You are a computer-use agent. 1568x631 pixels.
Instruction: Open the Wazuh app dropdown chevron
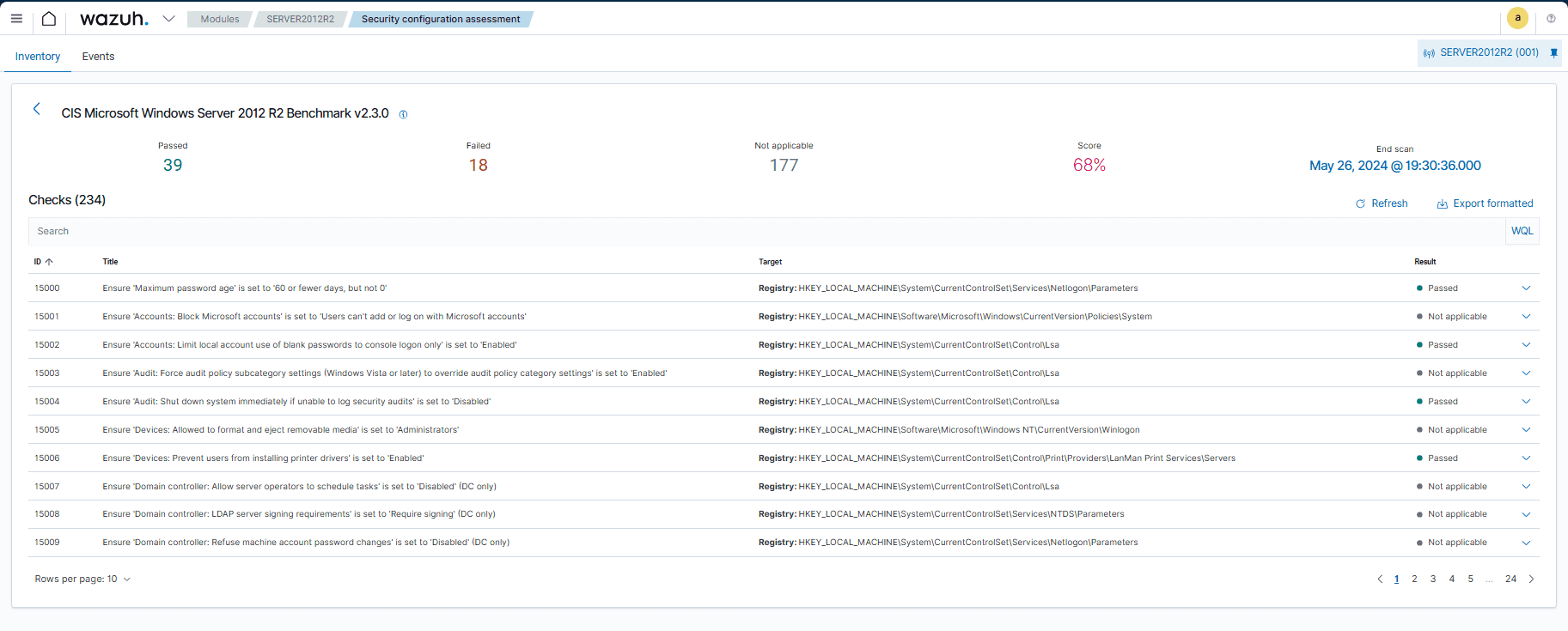pos(168,18)
